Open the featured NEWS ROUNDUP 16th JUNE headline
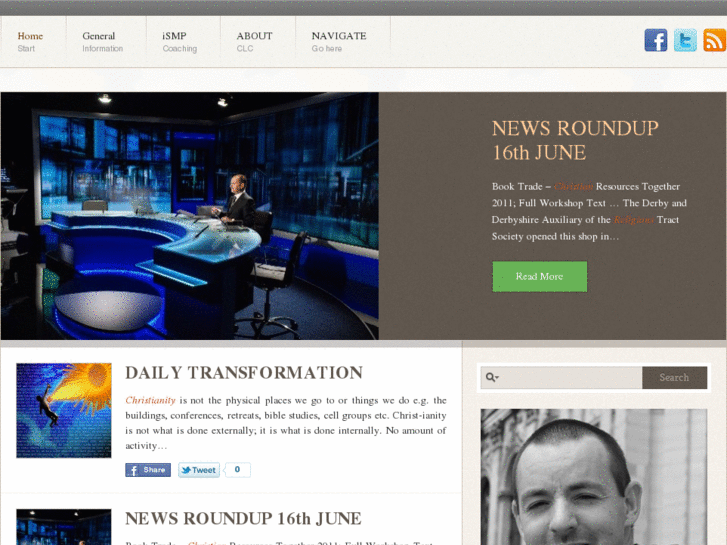This screenshot has width=727, height=545. click(x=575, y=141)
